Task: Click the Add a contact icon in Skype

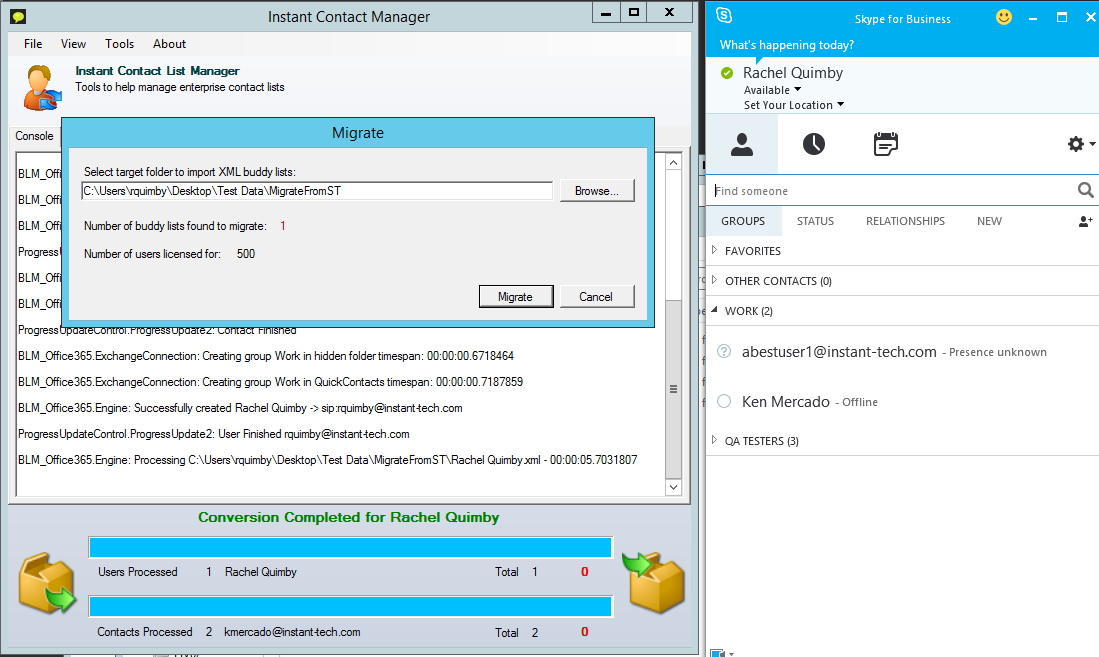Action: pyautogui.click(x=1085, y=222)
